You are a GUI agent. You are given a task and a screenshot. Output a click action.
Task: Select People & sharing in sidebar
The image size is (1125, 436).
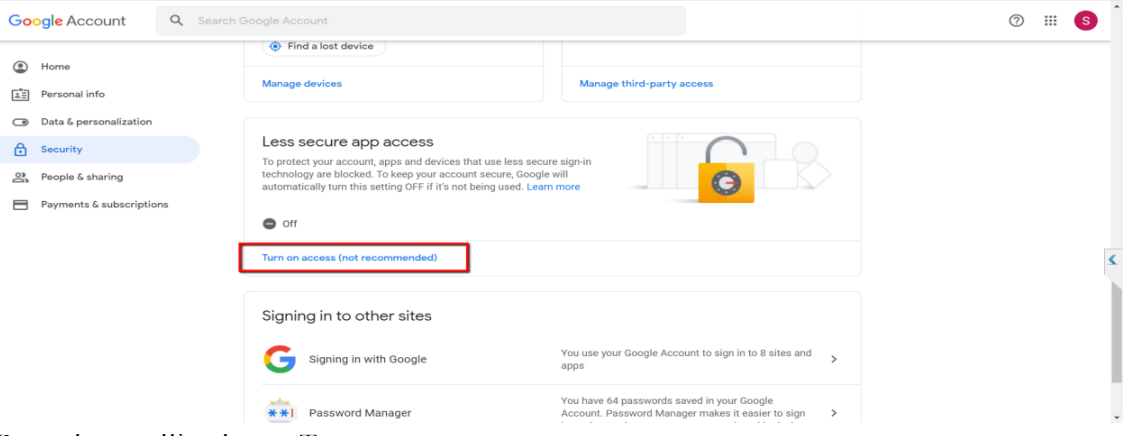[81, 177]
